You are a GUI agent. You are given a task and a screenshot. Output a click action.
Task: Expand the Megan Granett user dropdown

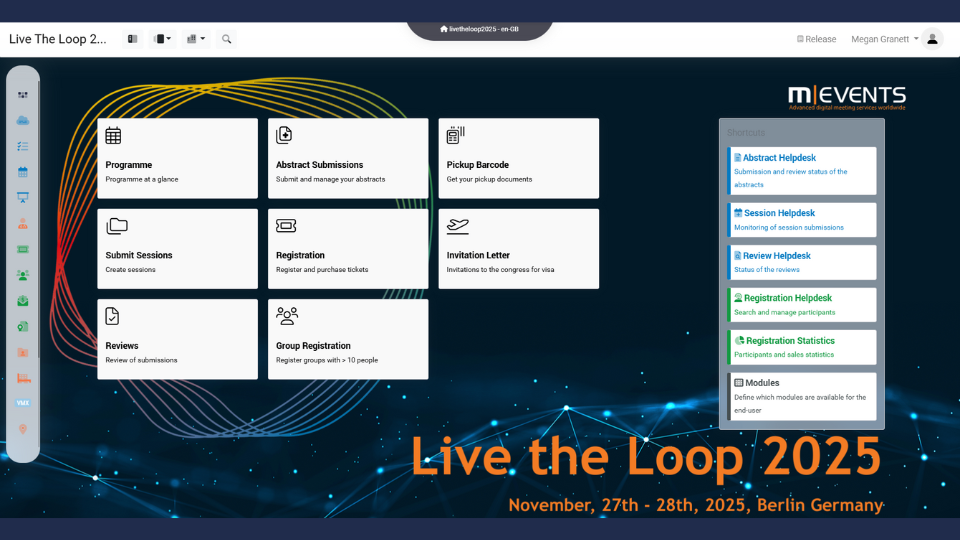pyautogui.click(x=884, y=39)
